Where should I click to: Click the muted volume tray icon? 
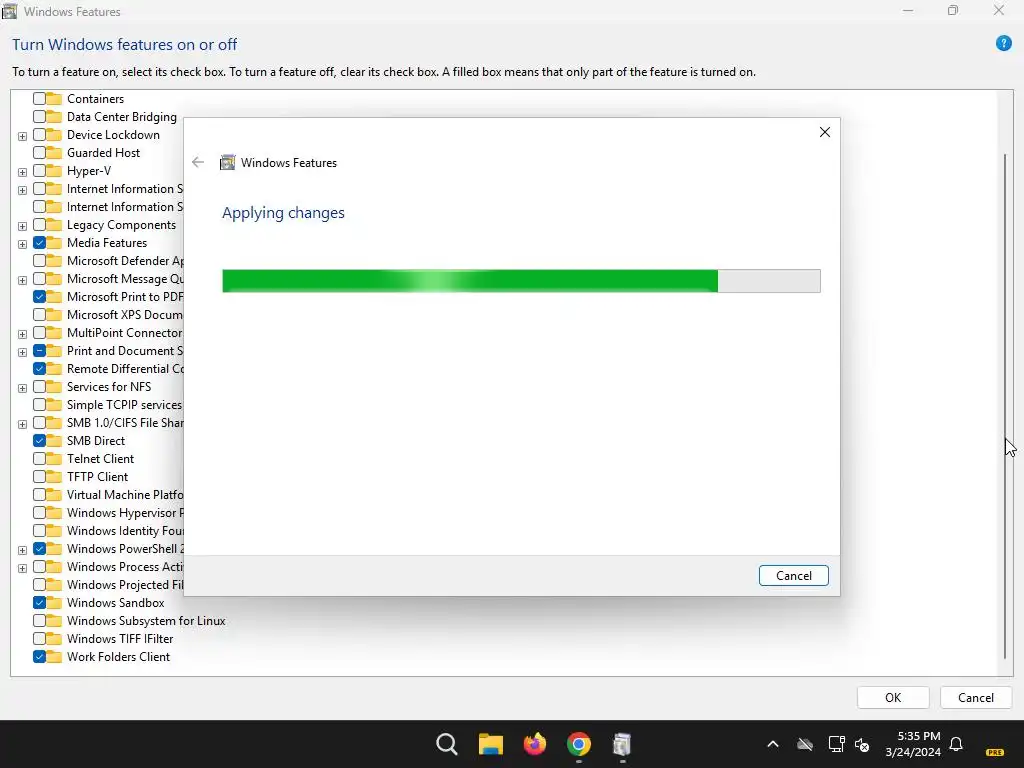click(862, 744)
